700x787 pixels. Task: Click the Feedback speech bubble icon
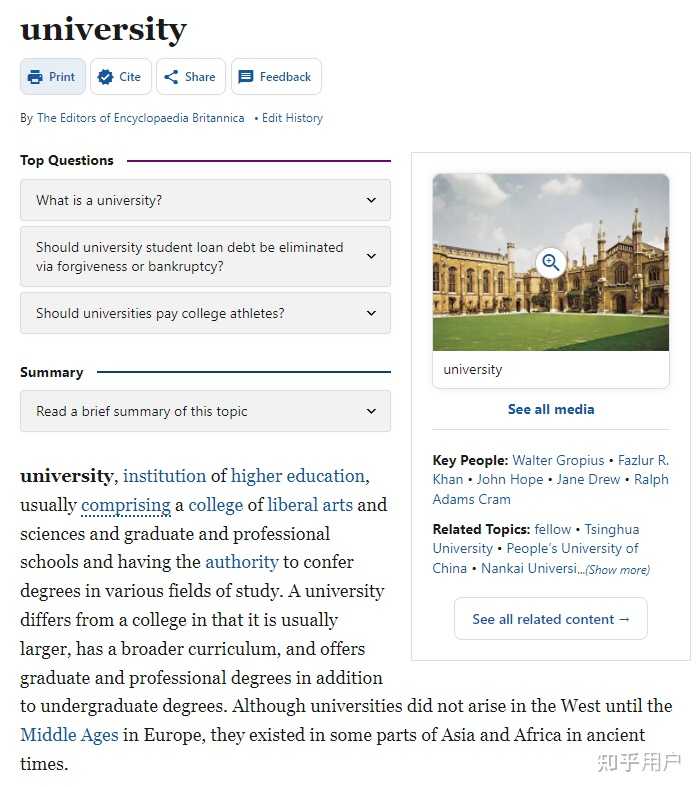tap(246, 77)
